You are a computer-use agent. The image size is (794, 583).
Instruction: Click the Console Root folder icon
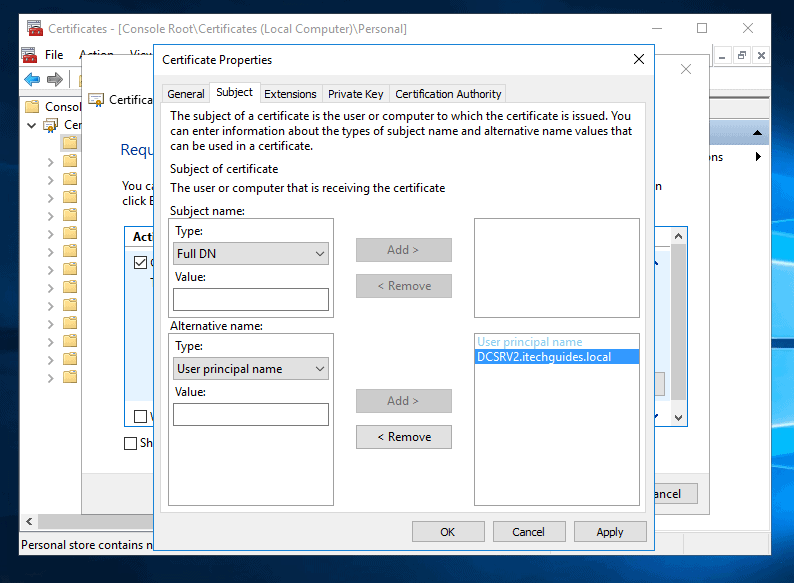click(x=32, y=106)
